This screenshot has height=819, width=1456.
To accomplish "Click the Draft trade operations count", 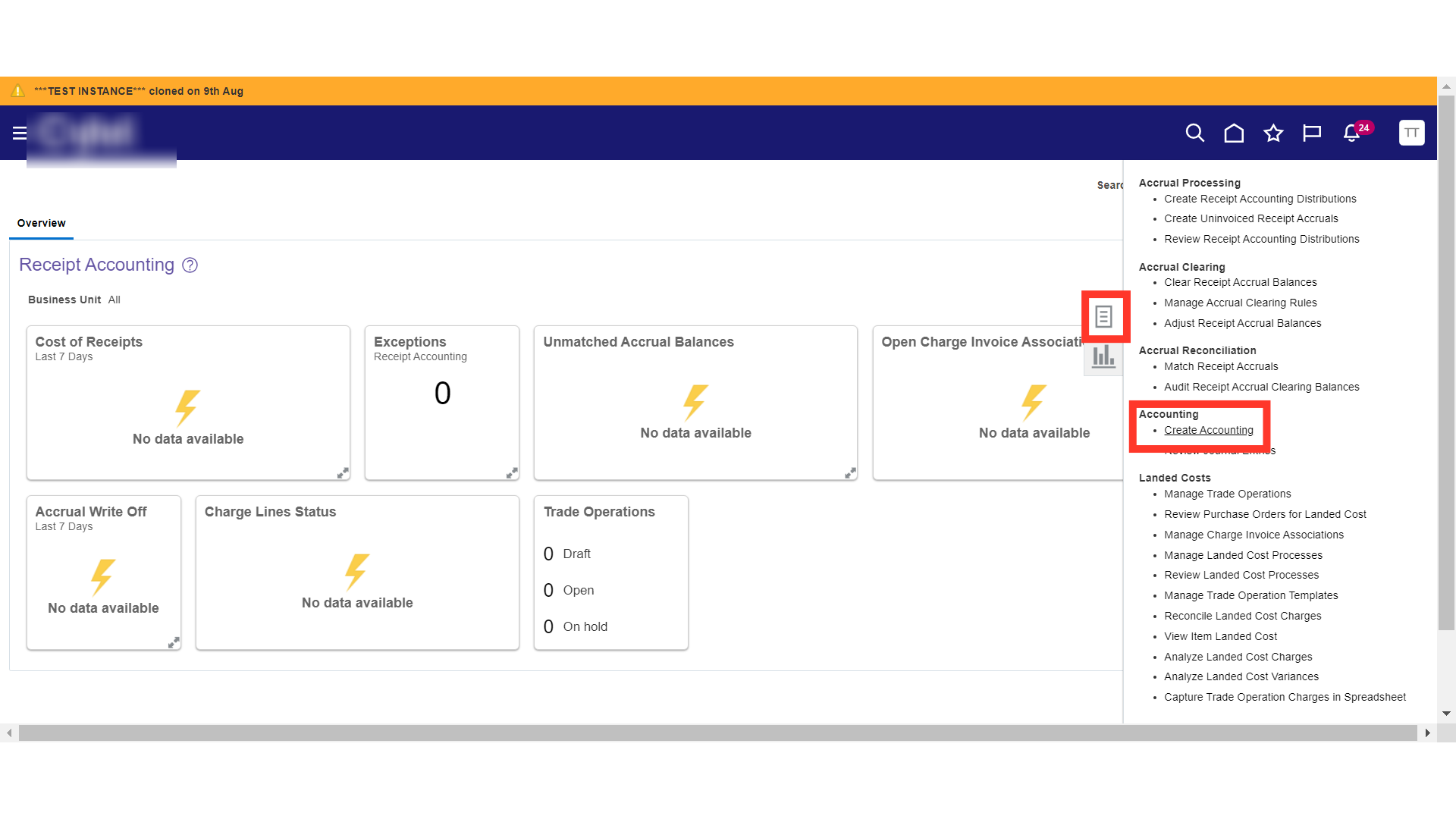I will (x=548, y=554).
